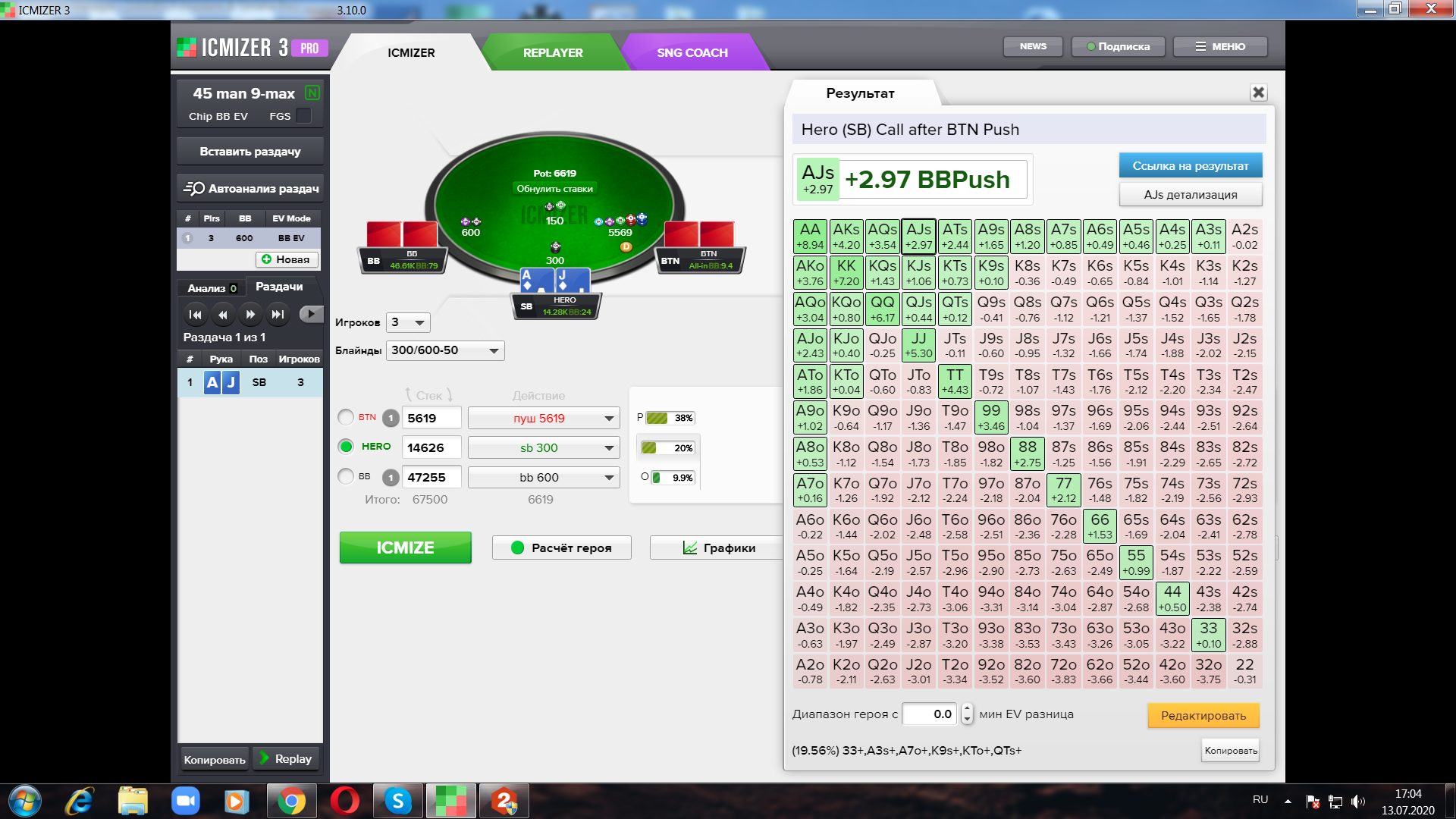Select the Результат tab
The height and width of the screenshot is (819, 1456).
click(x=861, y=93)
